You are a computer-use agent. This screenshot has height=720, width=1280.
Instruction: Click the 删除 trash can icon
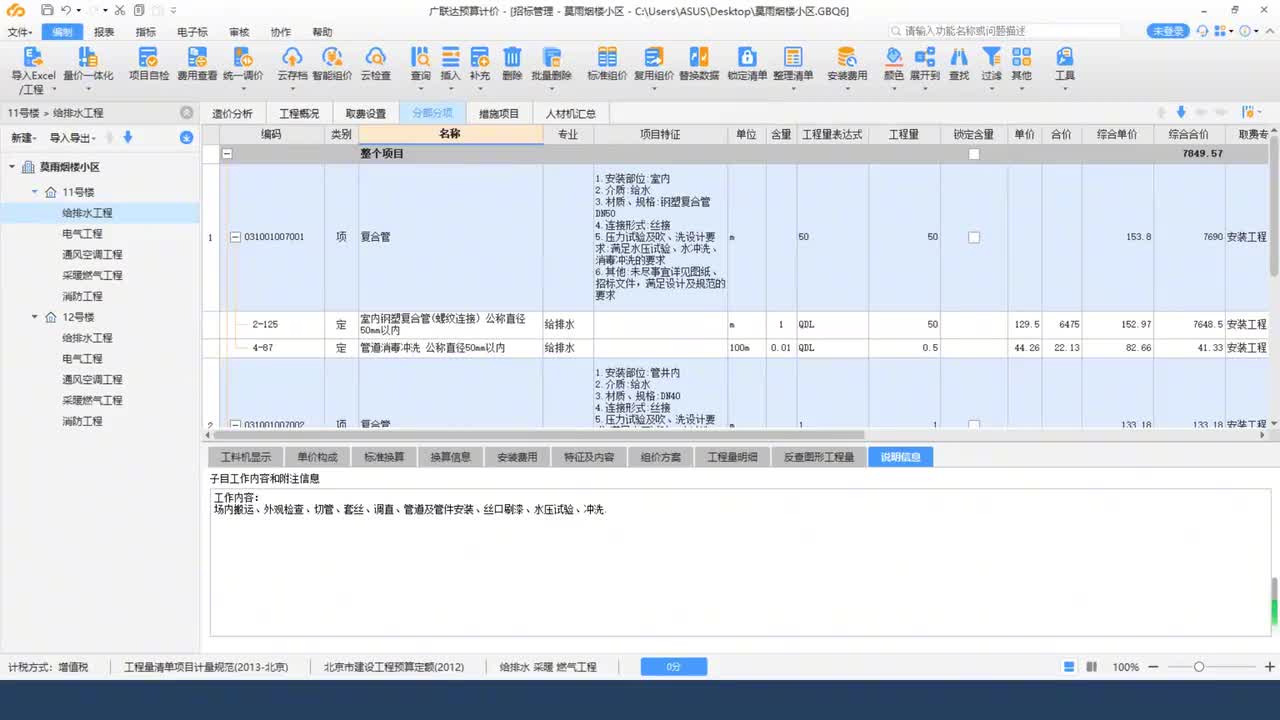click(x=512, y=57)
